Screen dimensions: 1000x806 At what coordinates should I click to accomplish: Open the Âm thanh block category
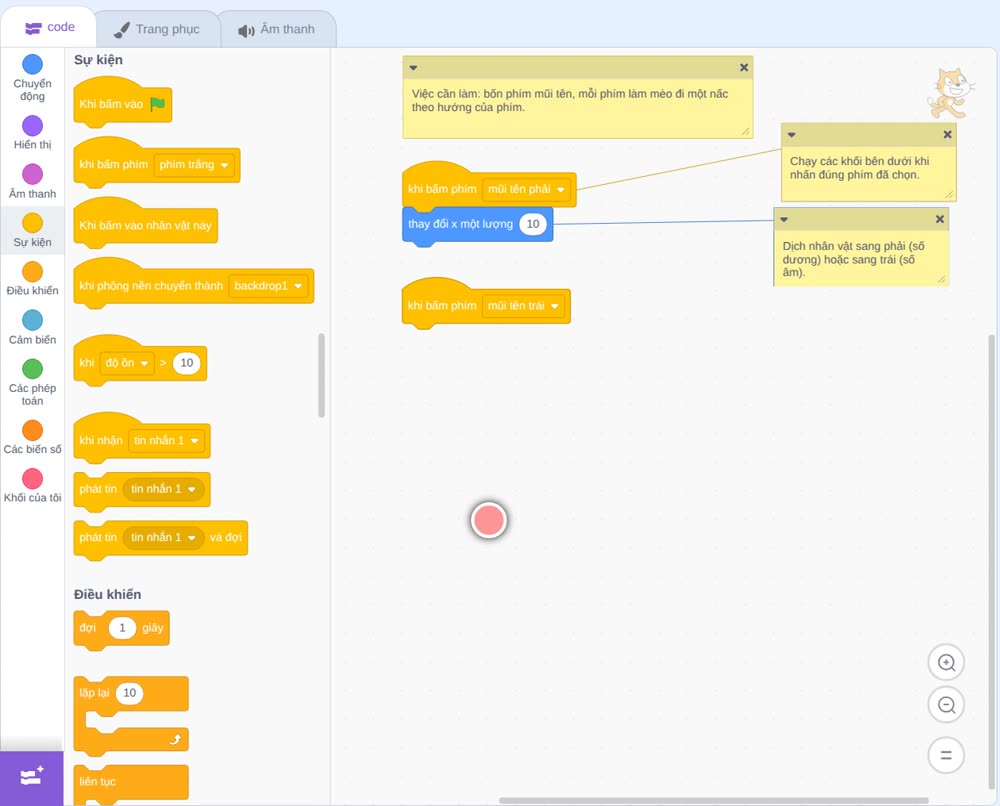click(32, 182)
